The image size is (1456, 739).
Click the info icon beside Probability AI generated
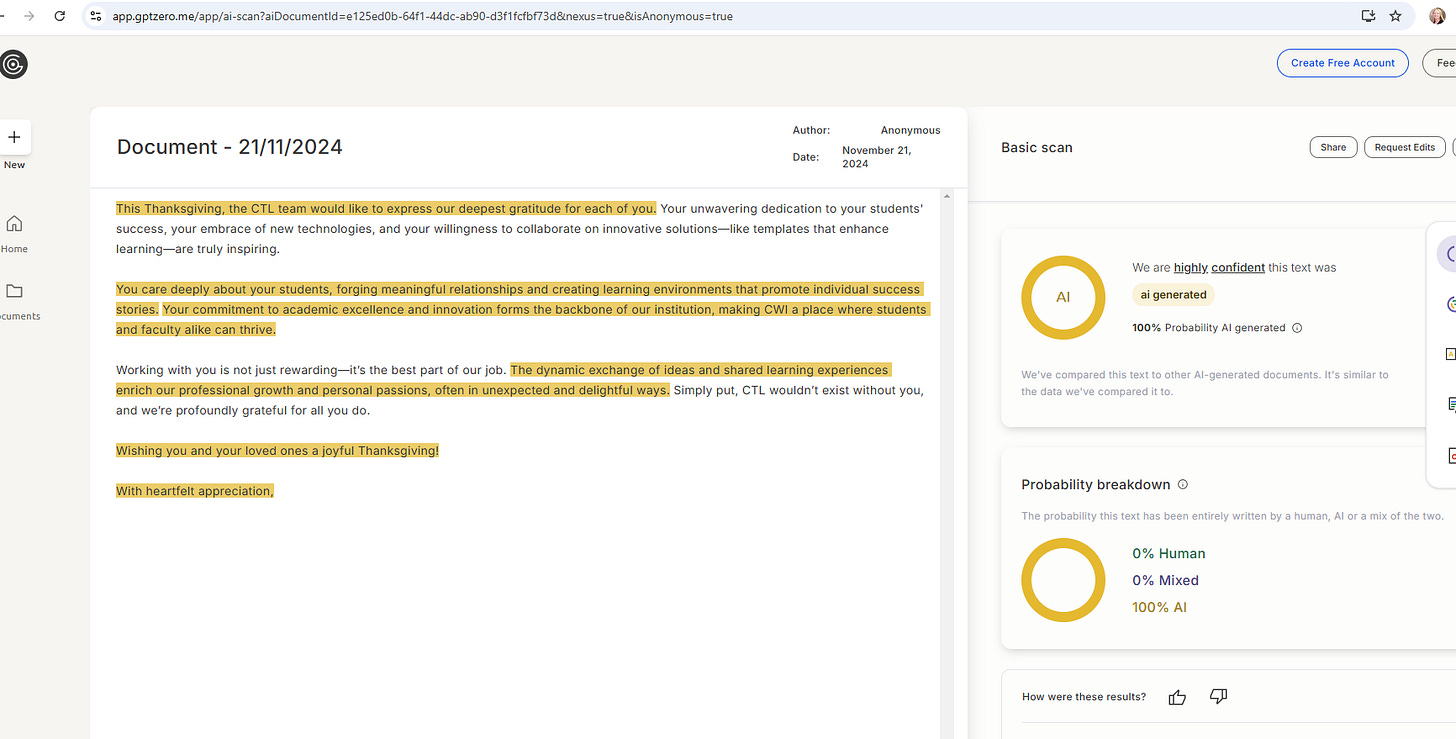[1297, 328]
